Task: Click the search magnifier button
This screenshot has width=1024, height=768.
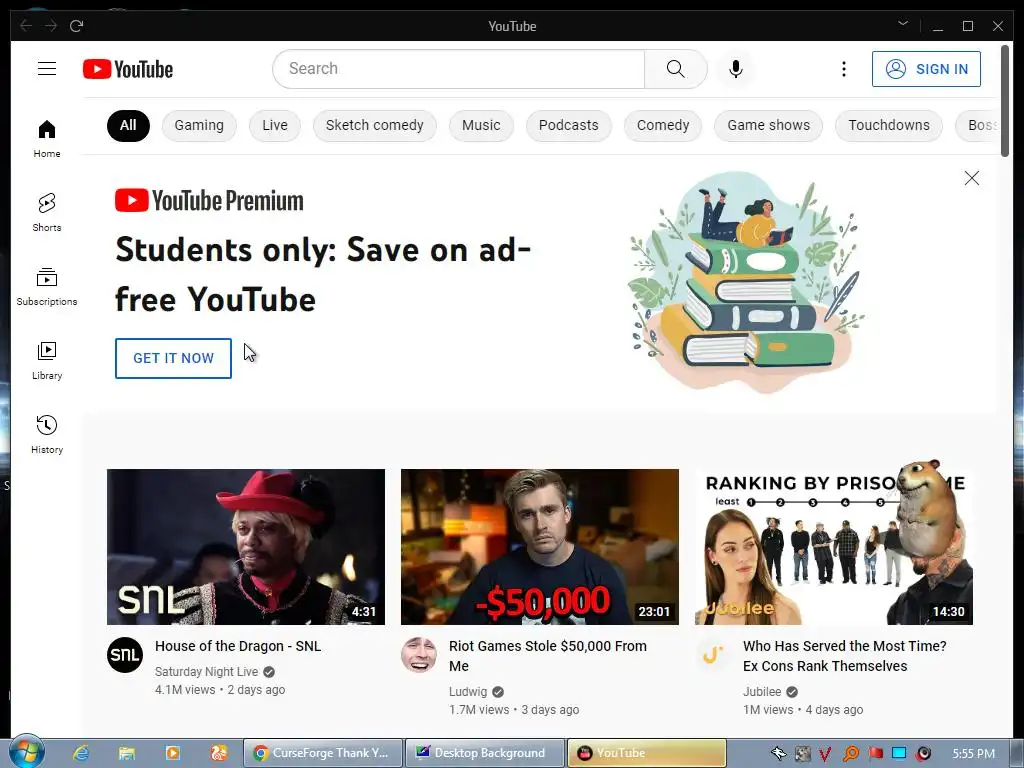Action: [x=675, y=69]
